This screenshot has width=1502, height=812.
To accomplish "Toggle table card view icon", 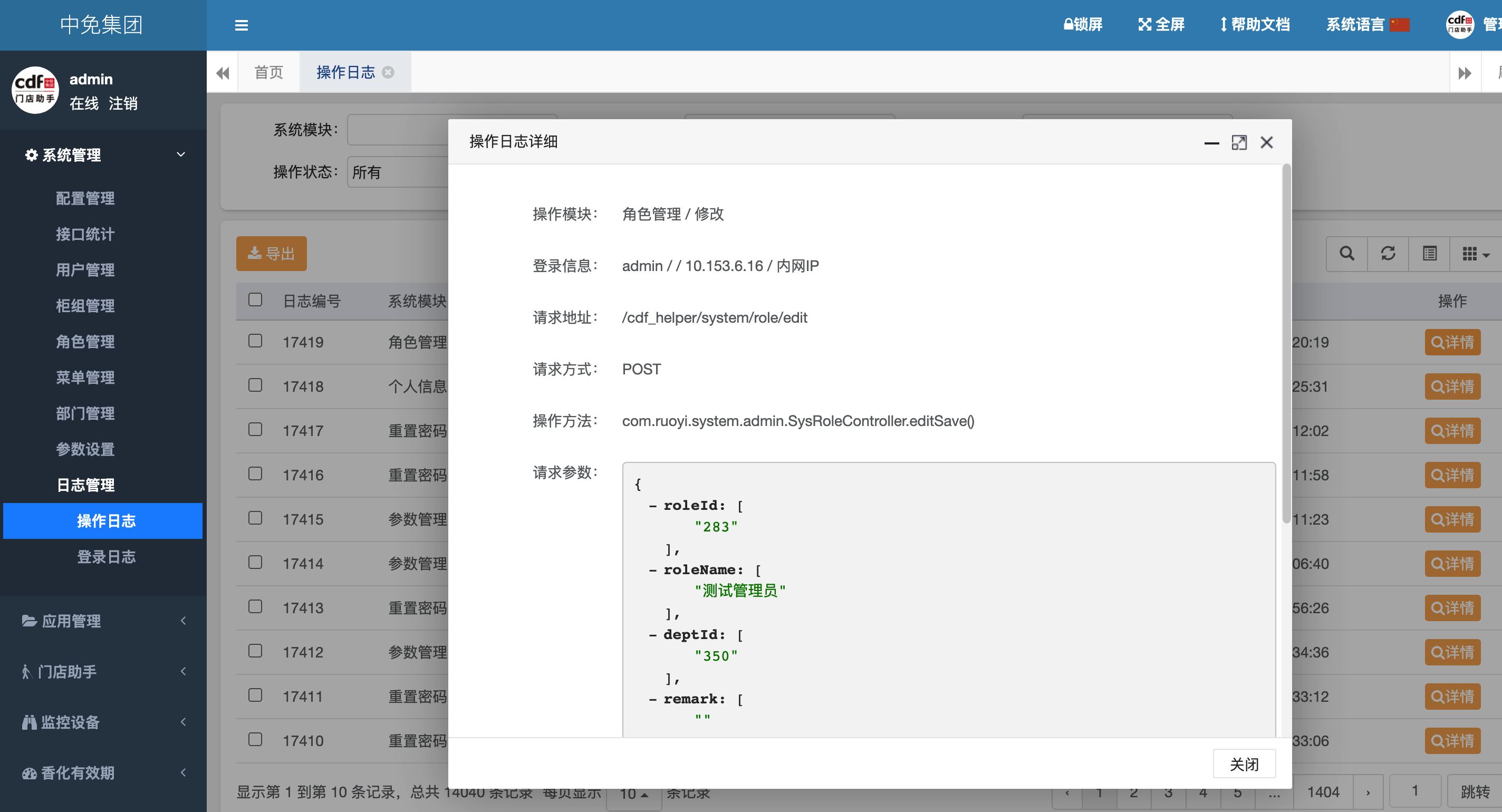I will click(x=1429, y=254).
